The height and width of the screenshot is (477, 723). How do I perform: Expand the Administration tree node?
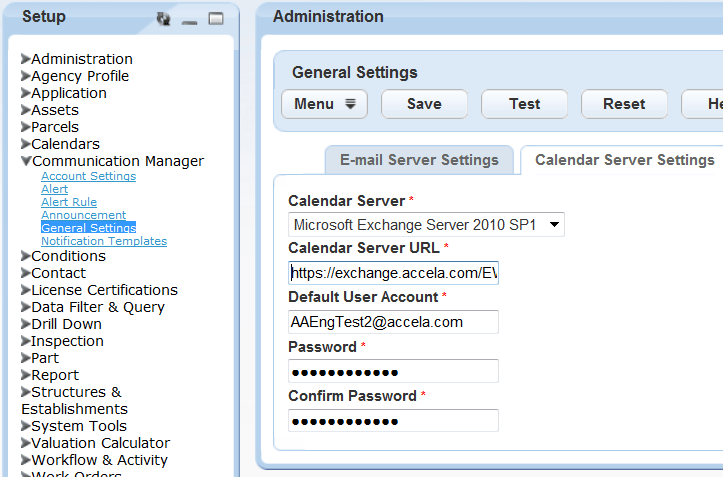click(26, 59)
